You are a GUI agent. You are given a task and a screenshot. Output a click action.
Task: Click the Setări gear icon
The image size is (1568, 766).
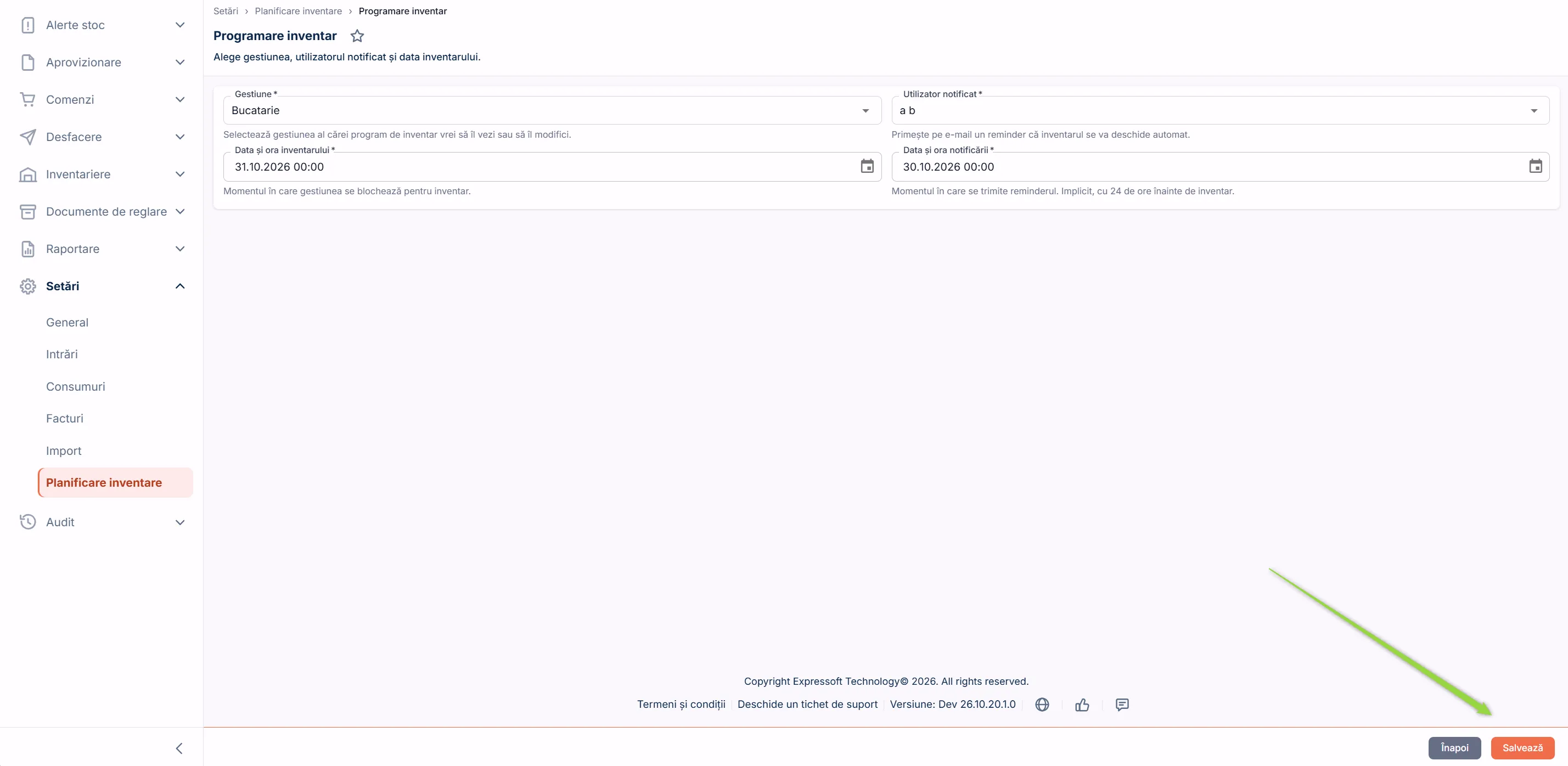tap(27, 286)
